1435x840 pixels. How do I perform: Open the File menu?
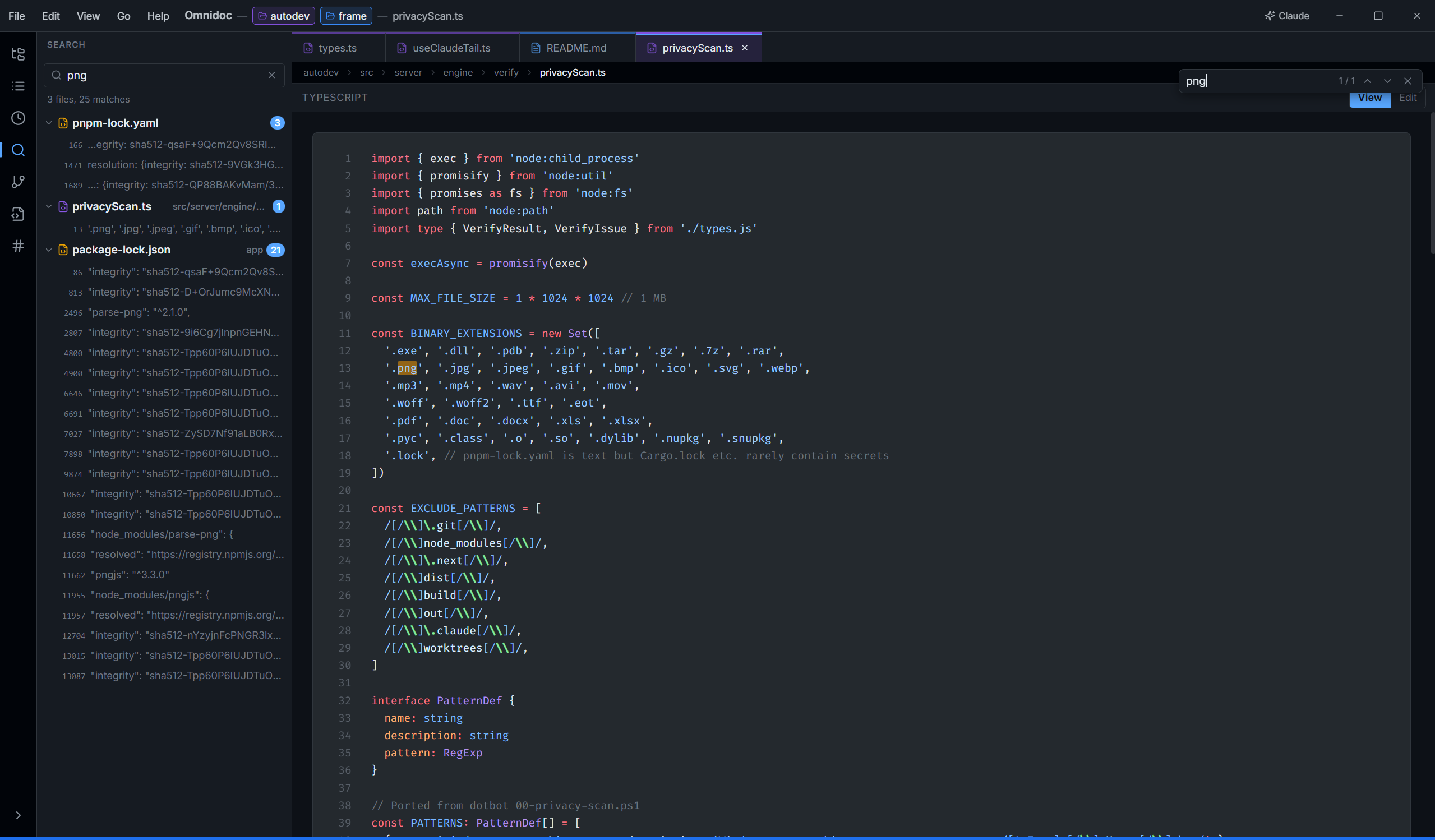pos(16,16)
